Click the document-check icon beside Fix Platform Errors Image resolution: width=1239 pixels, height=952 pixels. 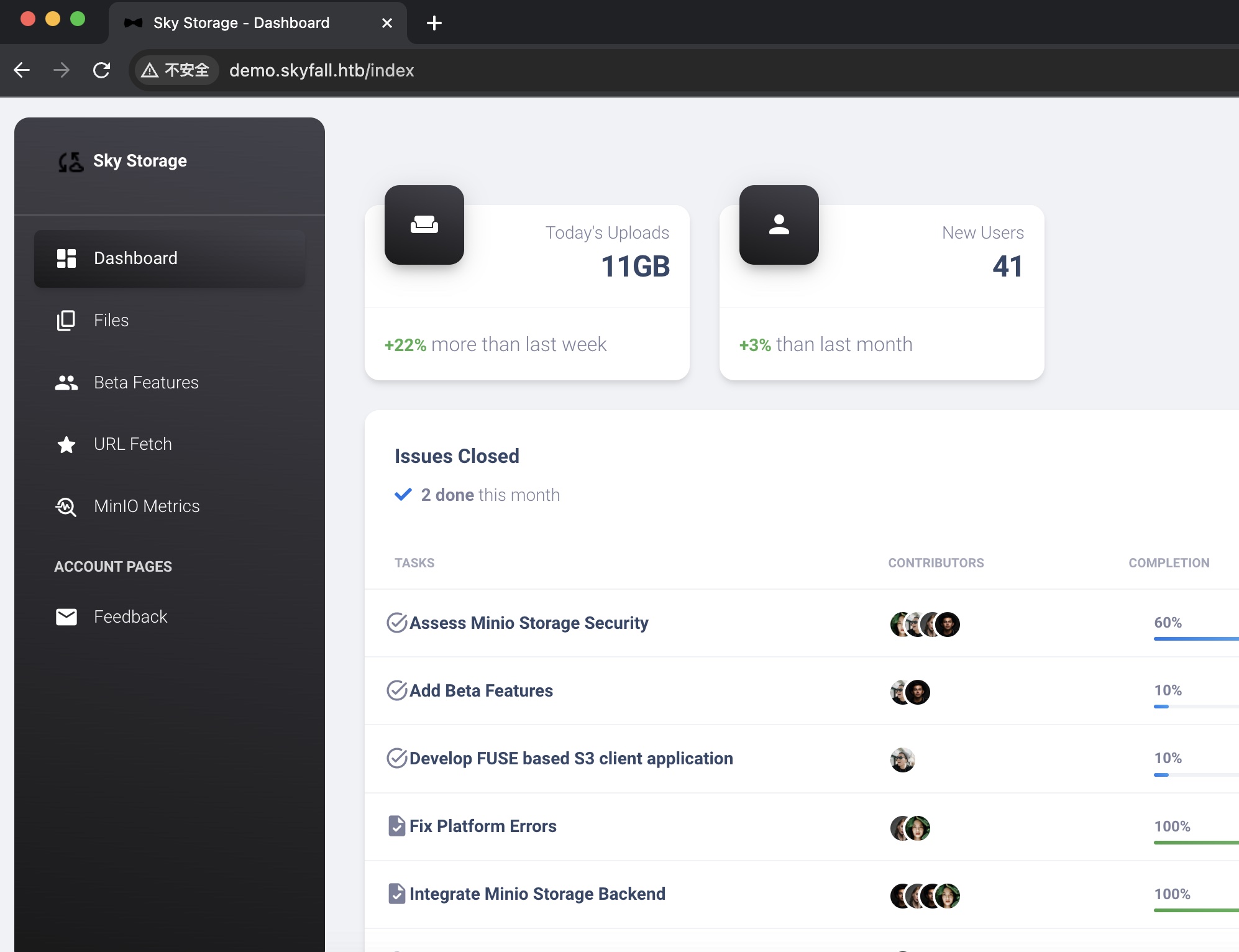396,826
